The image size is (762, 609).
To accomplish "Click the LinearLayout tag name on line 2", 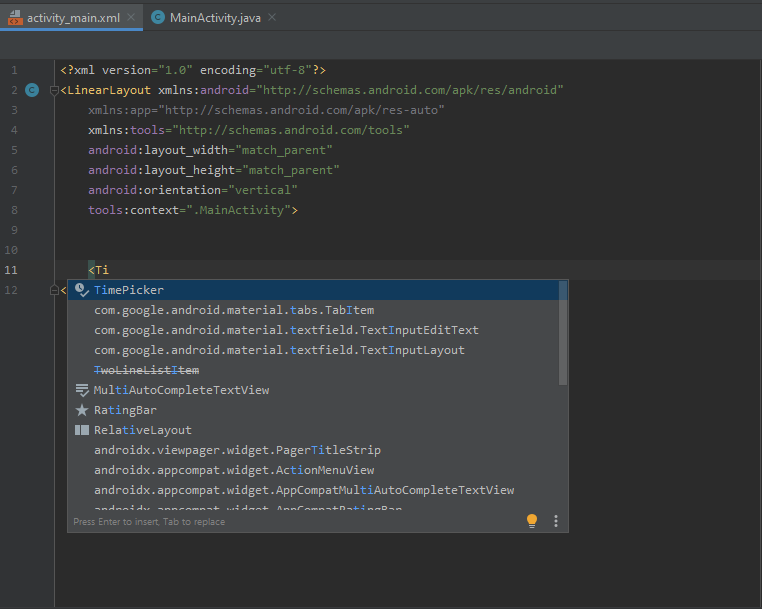I will (x=109, y=90).
